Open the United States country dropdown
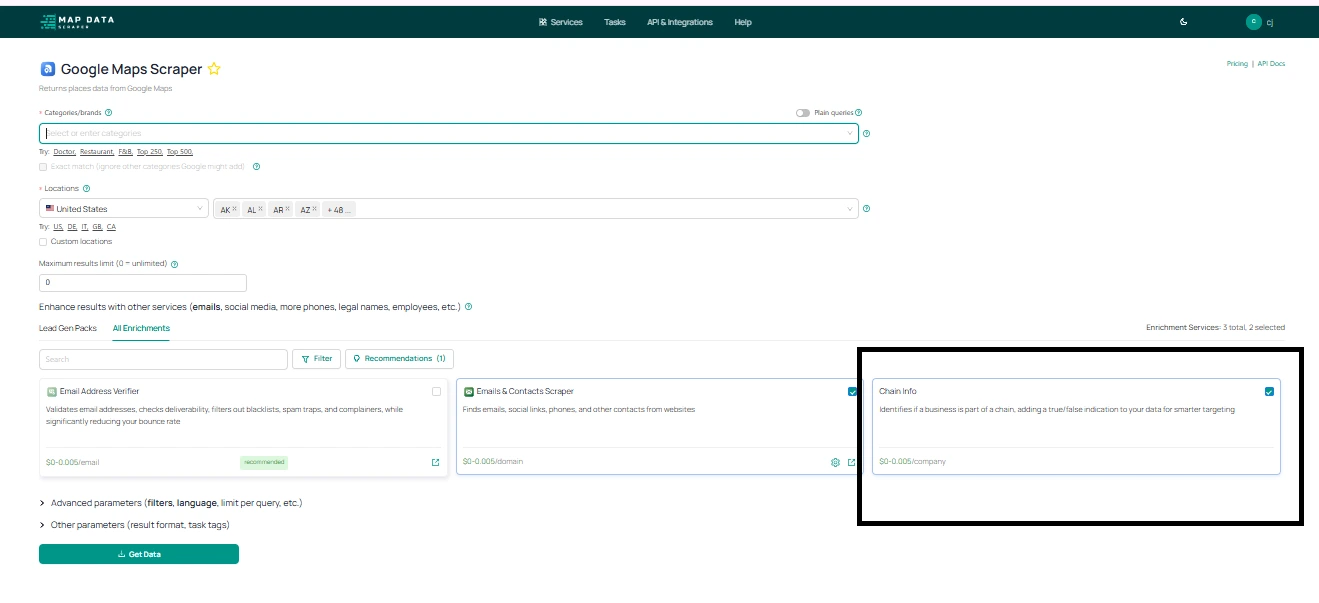1319x603 pixels. (123, 209)
